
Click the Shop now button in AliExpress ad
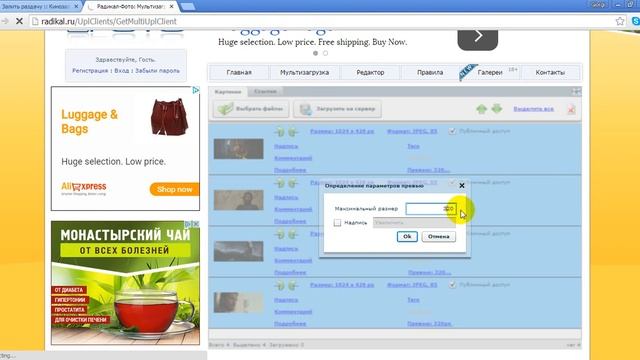[x=174, y=189]
